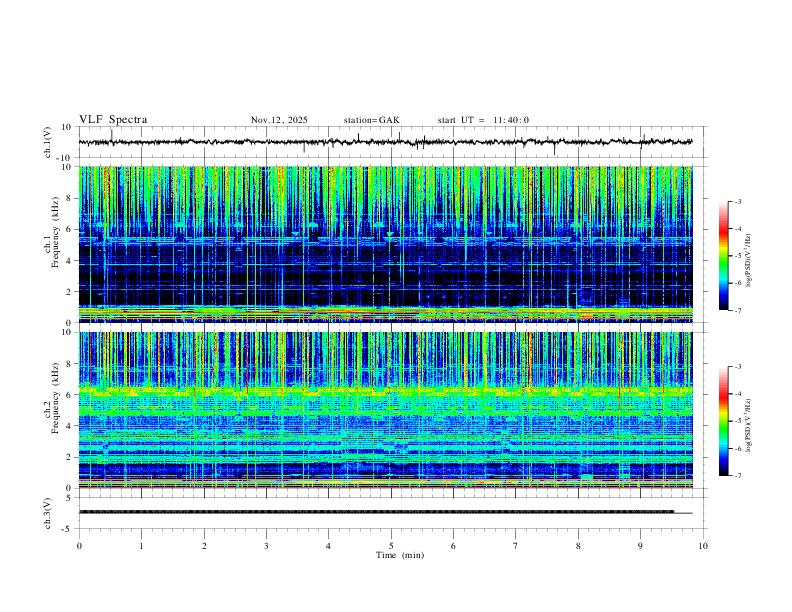Image resolution: width=792 pixels, height=612 pixels.
Task: Select the "start UT = 11:40:0" header text
Action: click(483, 120)
